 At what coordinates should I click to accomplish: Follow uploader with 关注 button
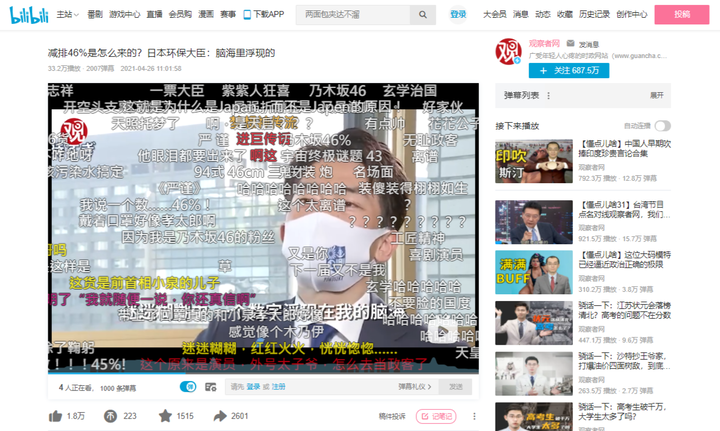569,70
